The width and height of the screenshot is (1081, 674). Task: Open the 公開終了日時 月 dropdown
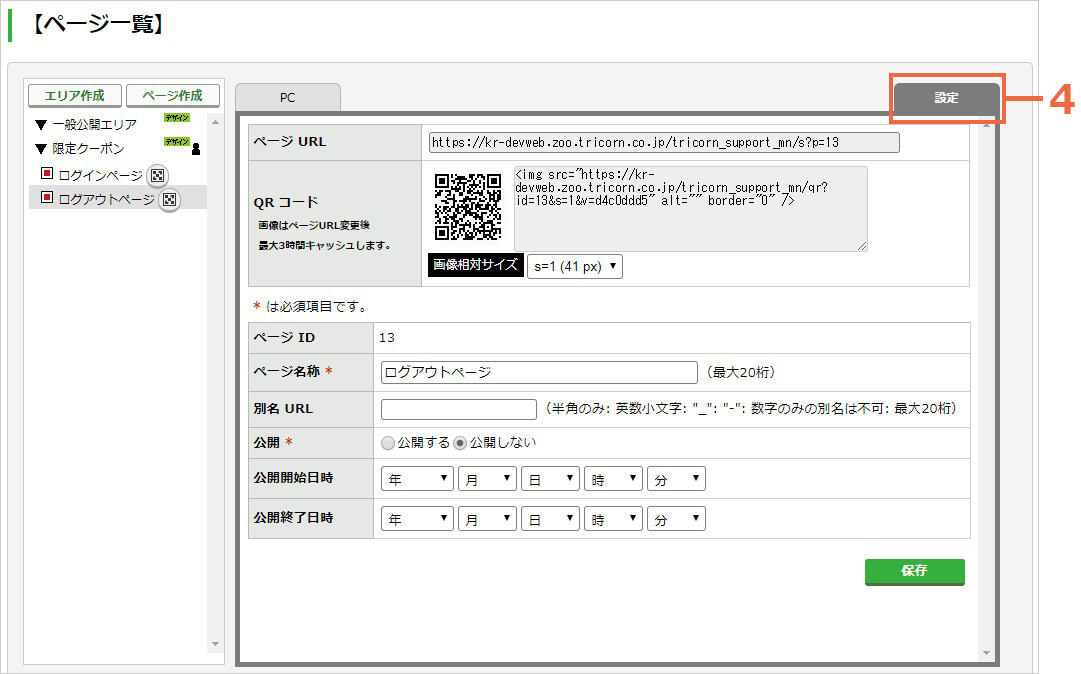tap(487, 519)
